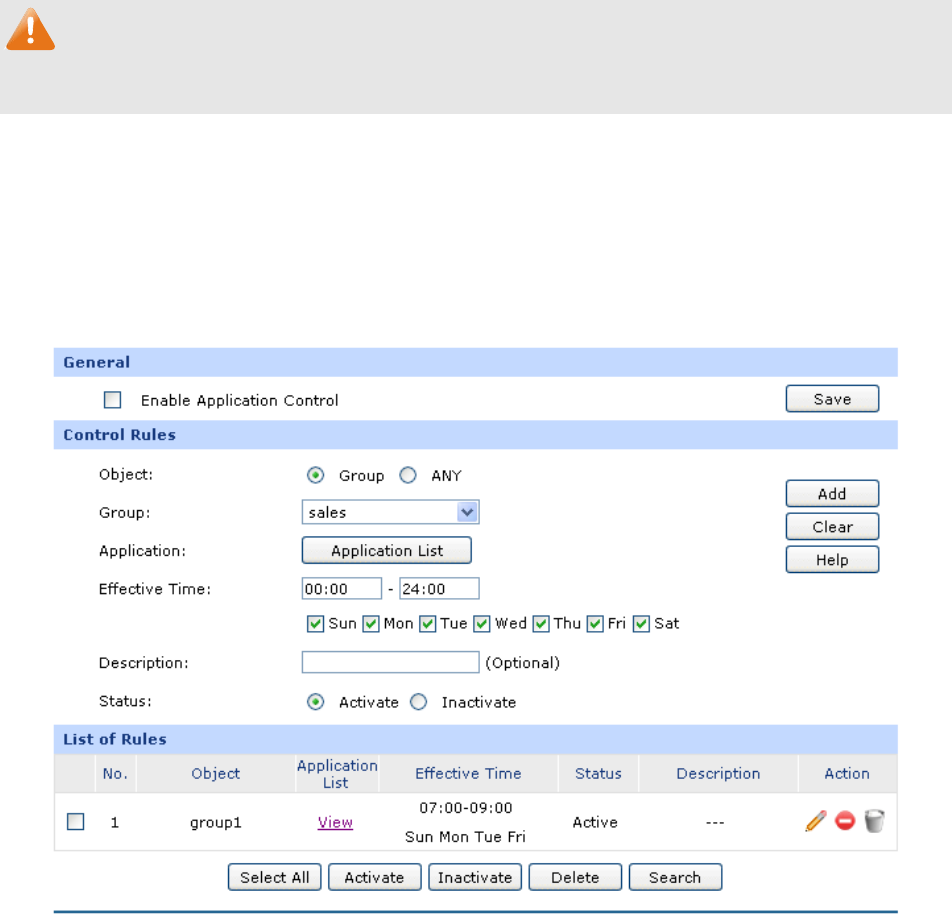Click the pencil edit icon for rule 1
The width and height of the screenshot is (952, 916).
[x=815, y=822]
